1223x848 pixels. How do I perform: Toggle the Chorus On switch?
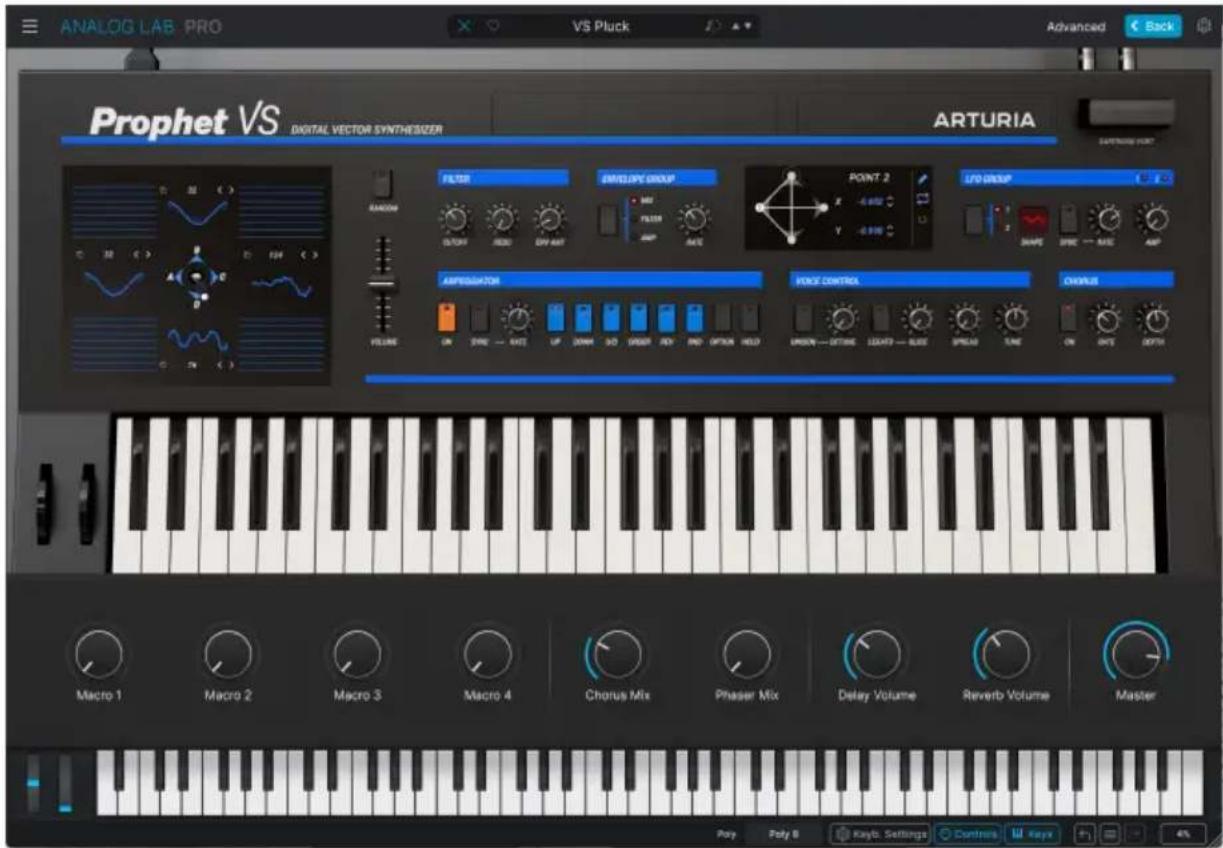click(x=1070, y=318)
